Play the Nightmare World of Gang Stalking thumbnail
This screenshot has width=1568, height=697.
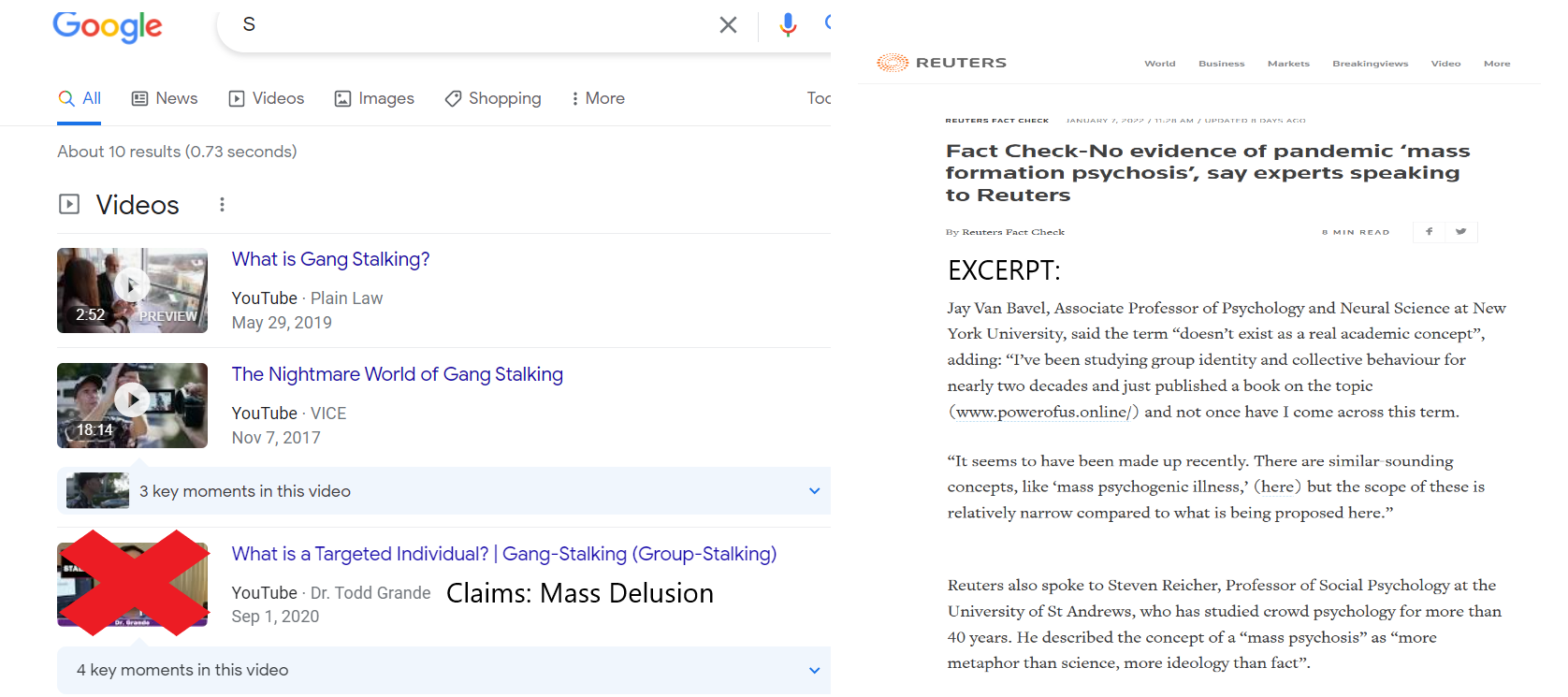point(132,405)
